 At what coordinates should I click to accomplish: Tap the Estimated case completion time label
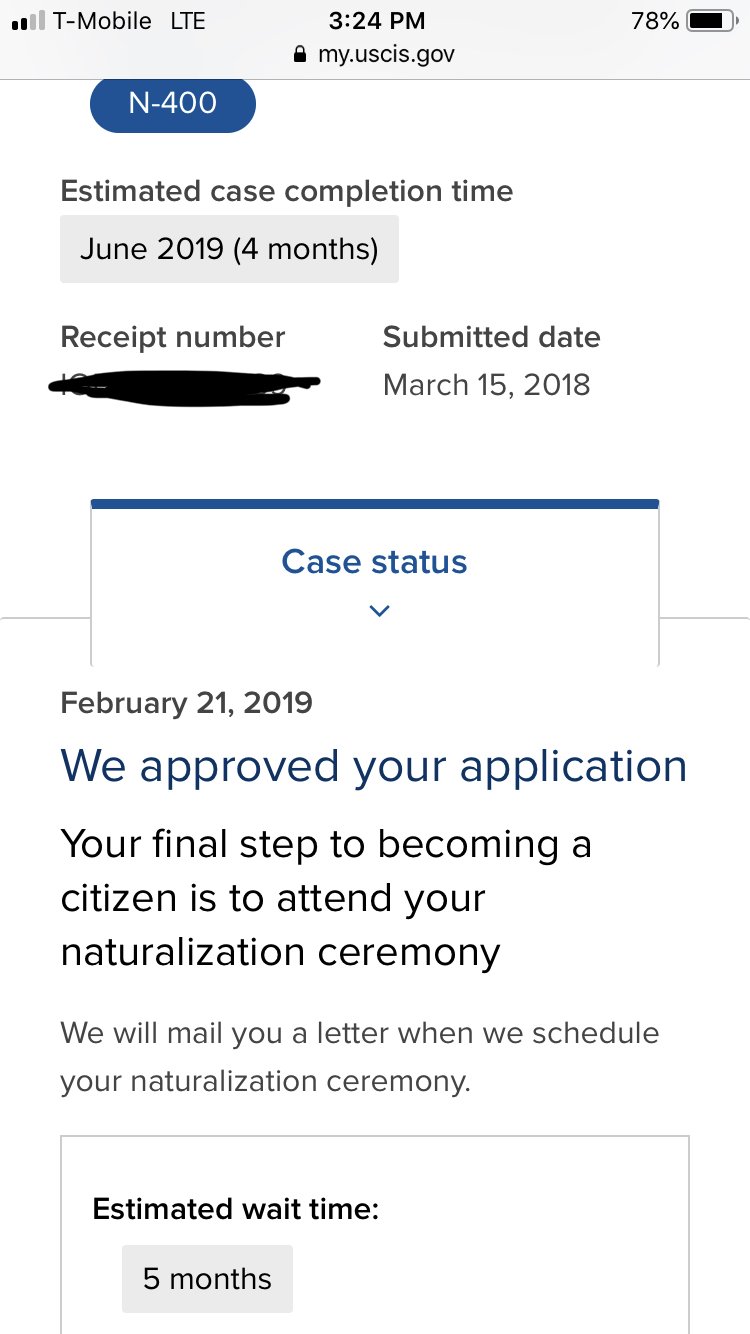coord(287,191)
